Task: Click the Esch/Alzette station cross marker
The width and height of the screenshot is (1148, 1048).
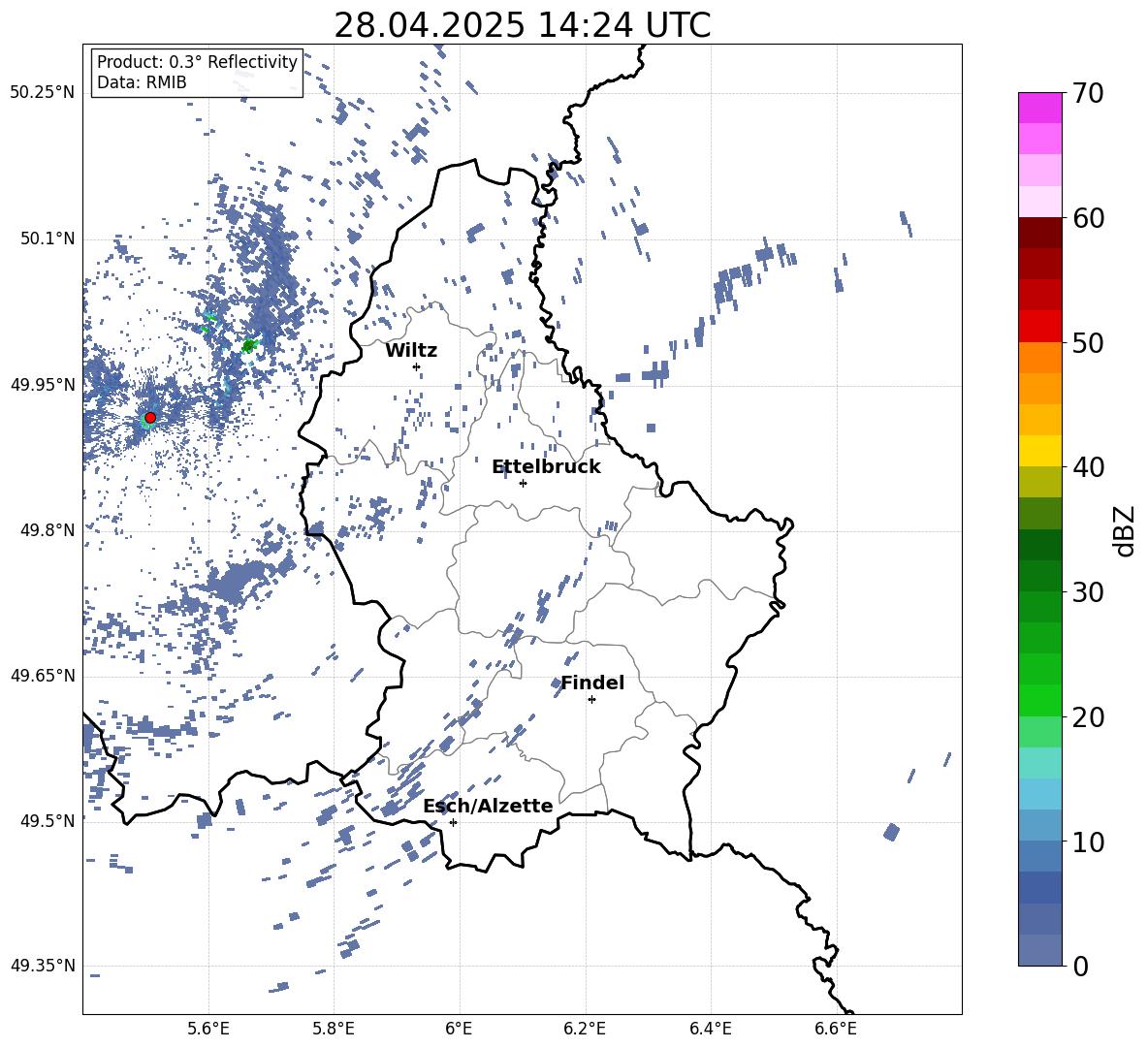Action: 453,822
